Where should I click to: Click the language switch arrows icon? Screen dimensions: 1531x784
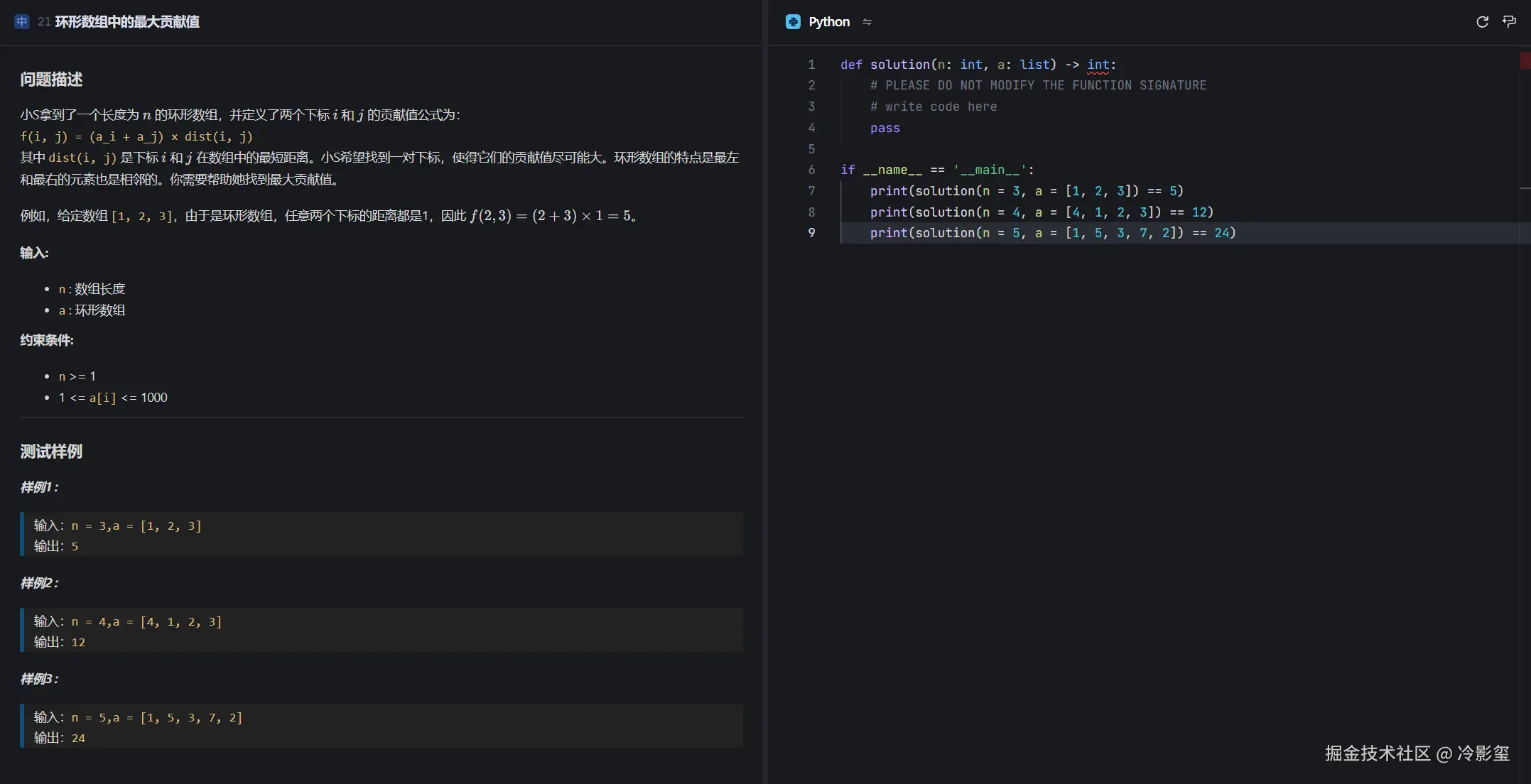(x=867, y=22)
